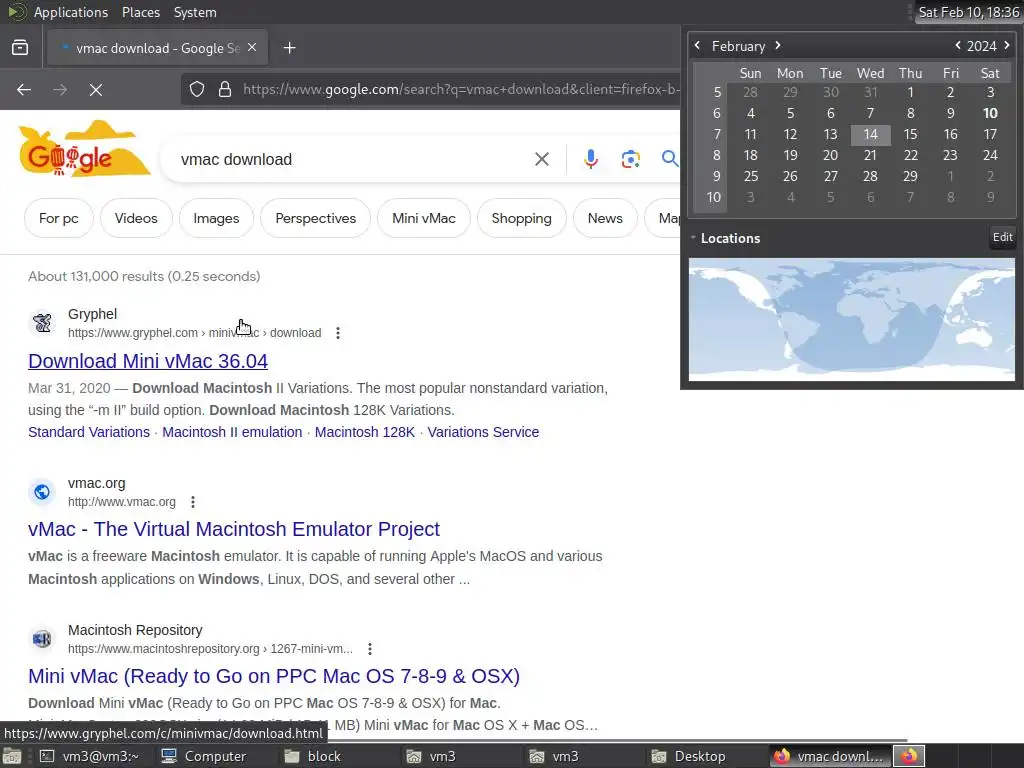Viewport: 1024px width, 768px height.
Task: Select the Shopping filter chip
Action: point(521,218)
